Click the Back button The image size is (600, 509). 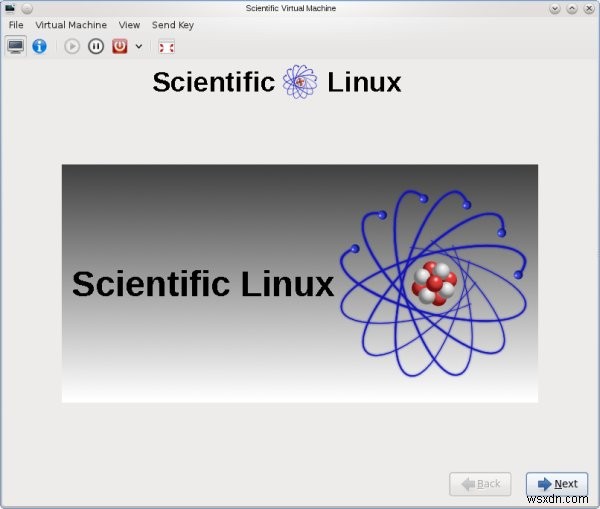pyautogui.click(x=480, y=484)
